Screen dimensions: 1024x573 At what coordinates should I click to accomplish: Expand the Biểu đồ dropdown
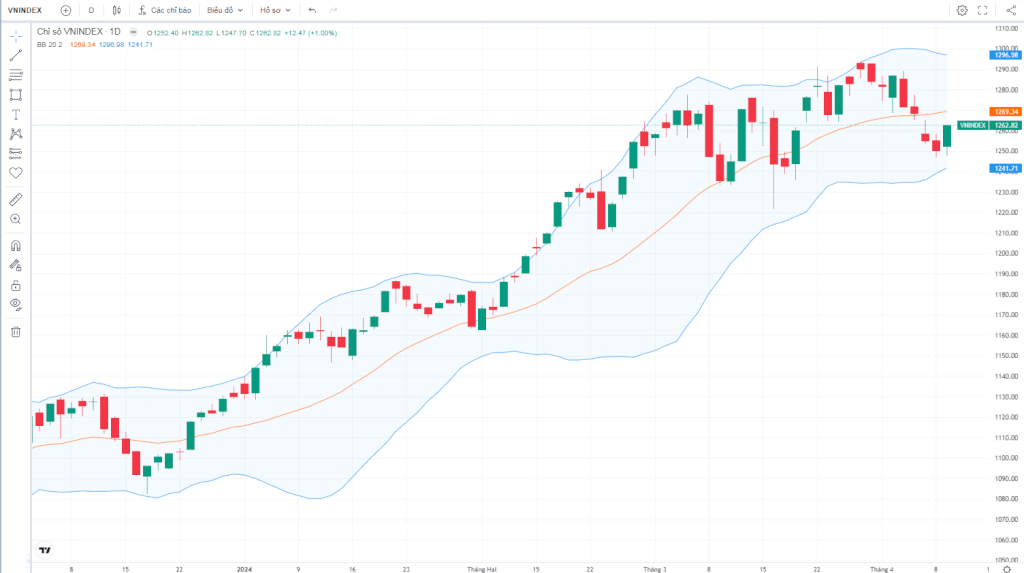225,10
